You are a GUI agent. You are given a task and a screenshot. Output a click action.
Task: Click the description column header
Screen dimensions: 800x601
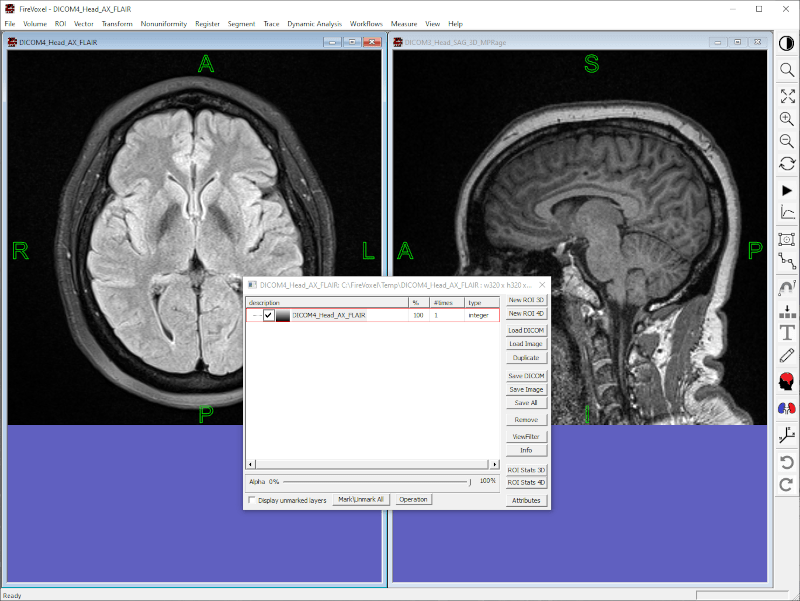point(327,303)
